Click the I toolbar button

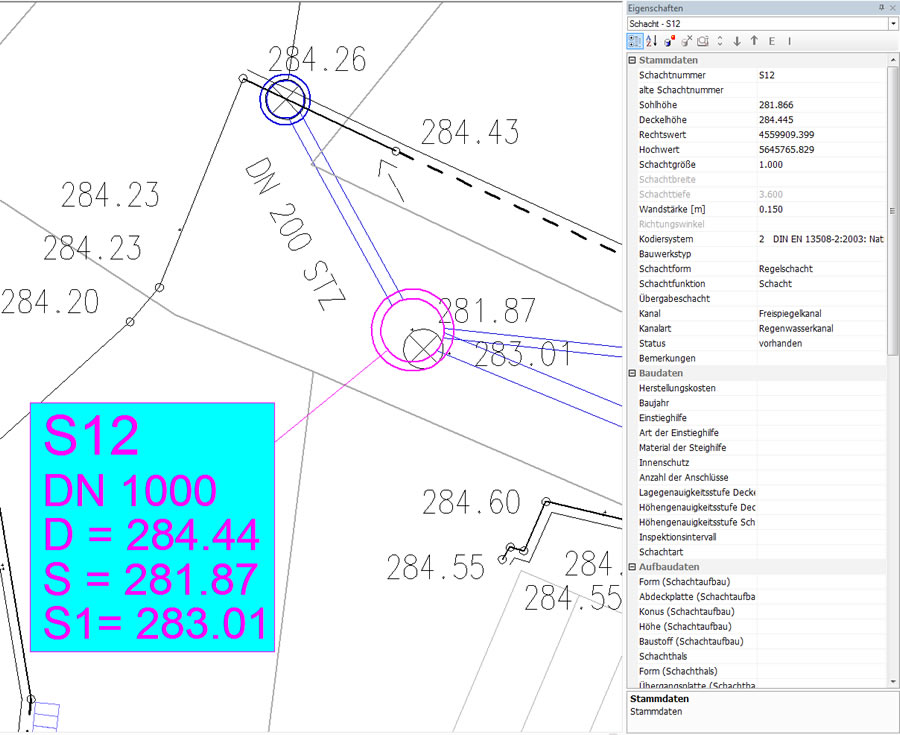tap(789, 41)
